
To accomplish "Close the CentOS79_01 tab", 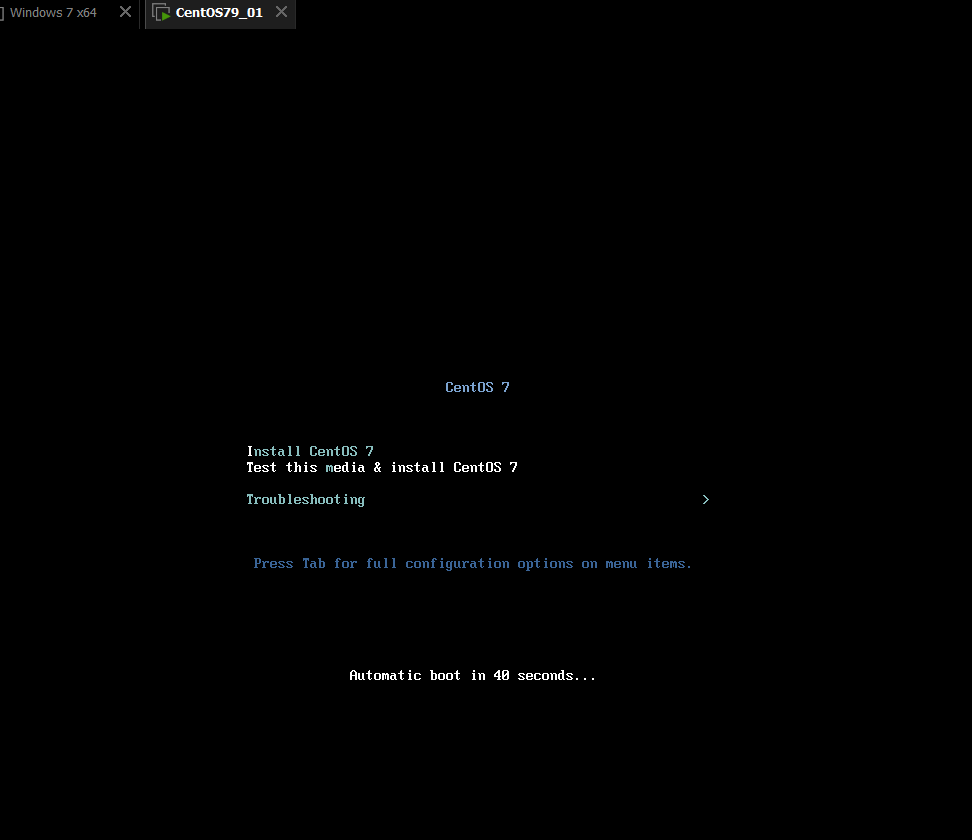I will [281, 12].
